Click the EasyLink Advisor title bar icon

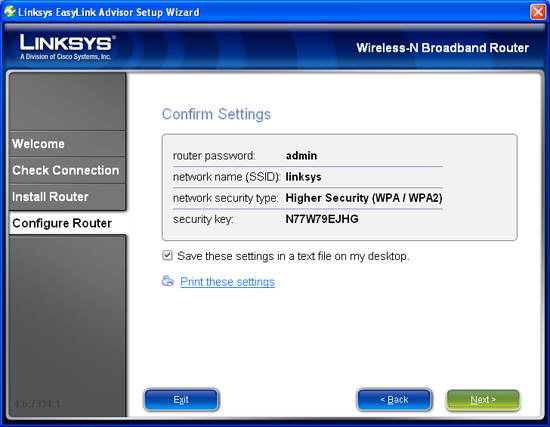point(9,12)
